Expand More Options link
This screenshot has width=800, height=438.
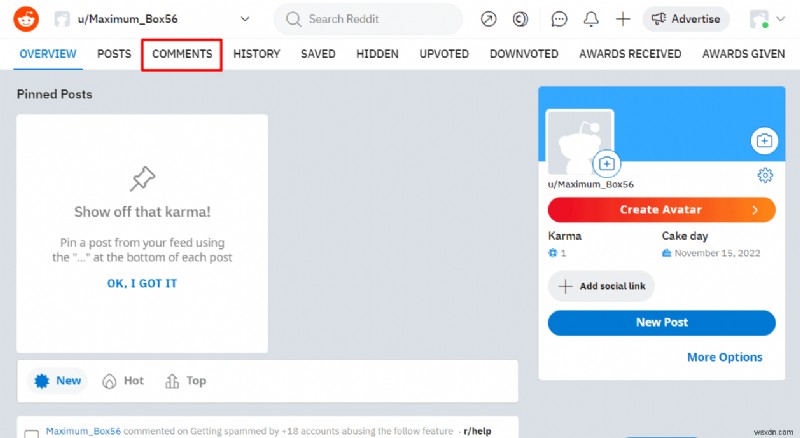(x=724, y=357)
